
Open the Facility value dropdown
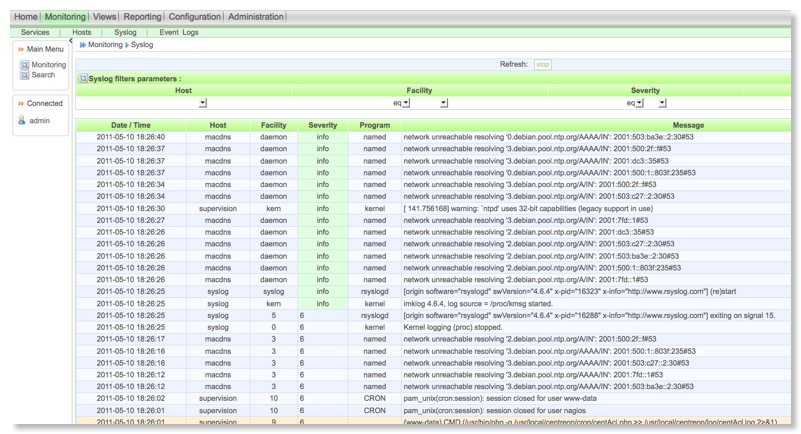[444, 102]
